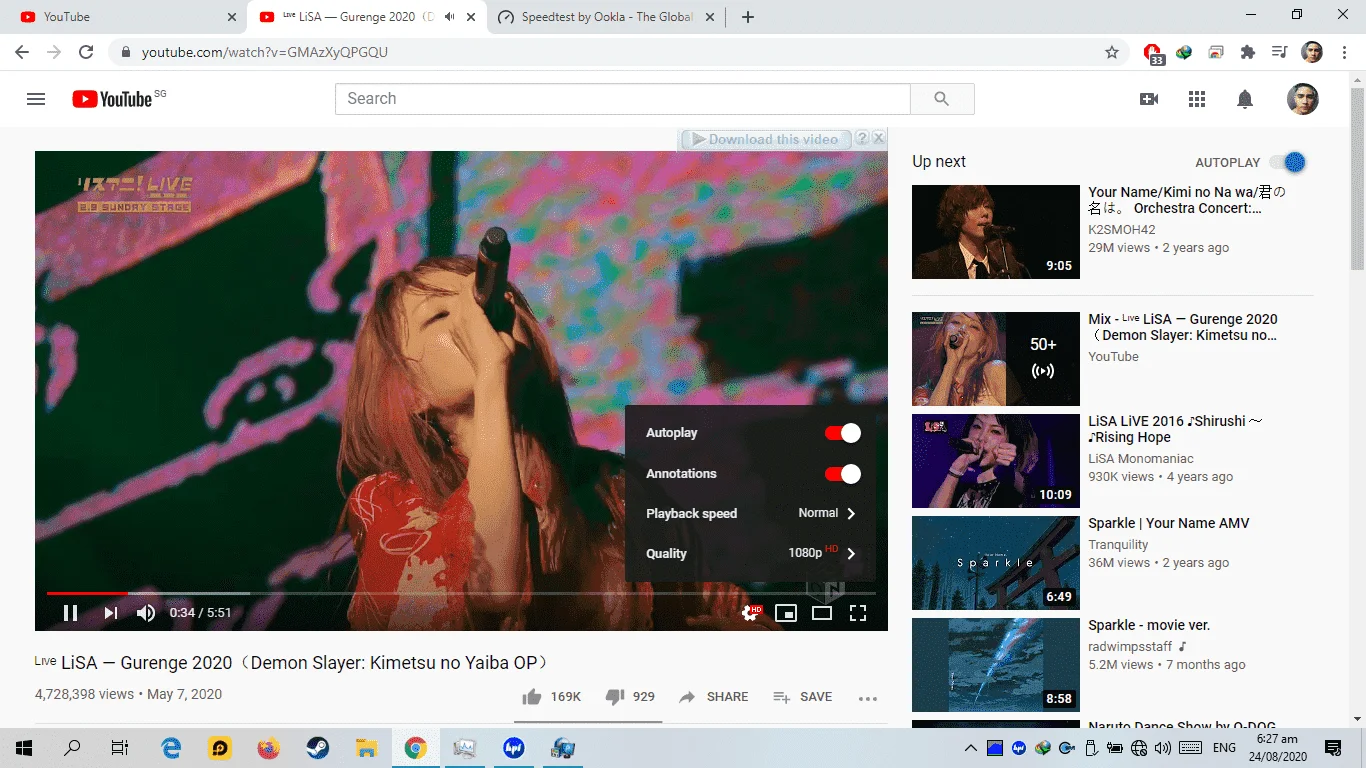The image size is (1366, 768).
Task: Go back in browser history
Action: coord(22,52)
